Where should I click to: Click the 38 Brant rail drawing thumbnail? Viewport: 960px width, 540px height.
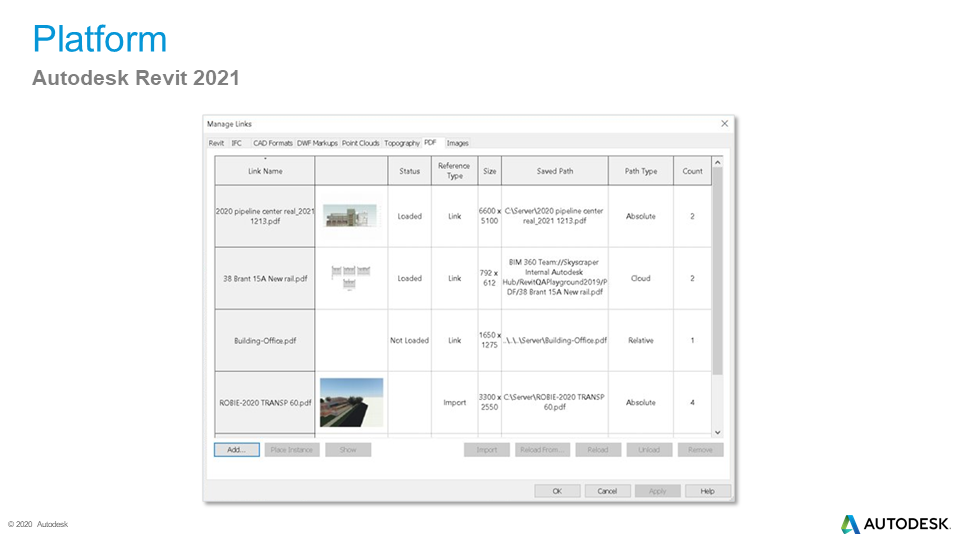point(351,277)
